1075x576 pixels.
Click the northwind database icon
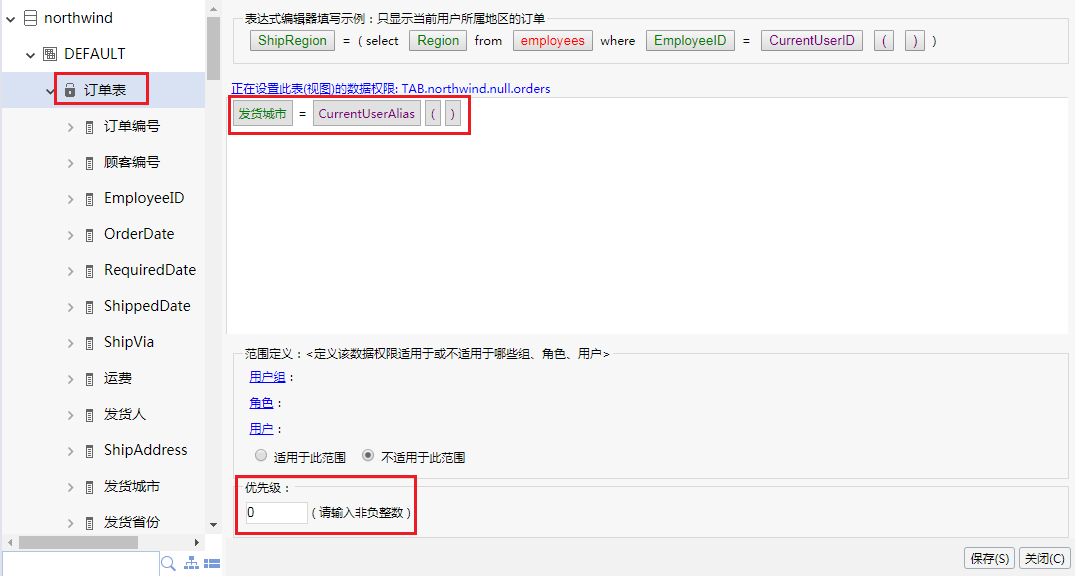(x=30, y=18)
